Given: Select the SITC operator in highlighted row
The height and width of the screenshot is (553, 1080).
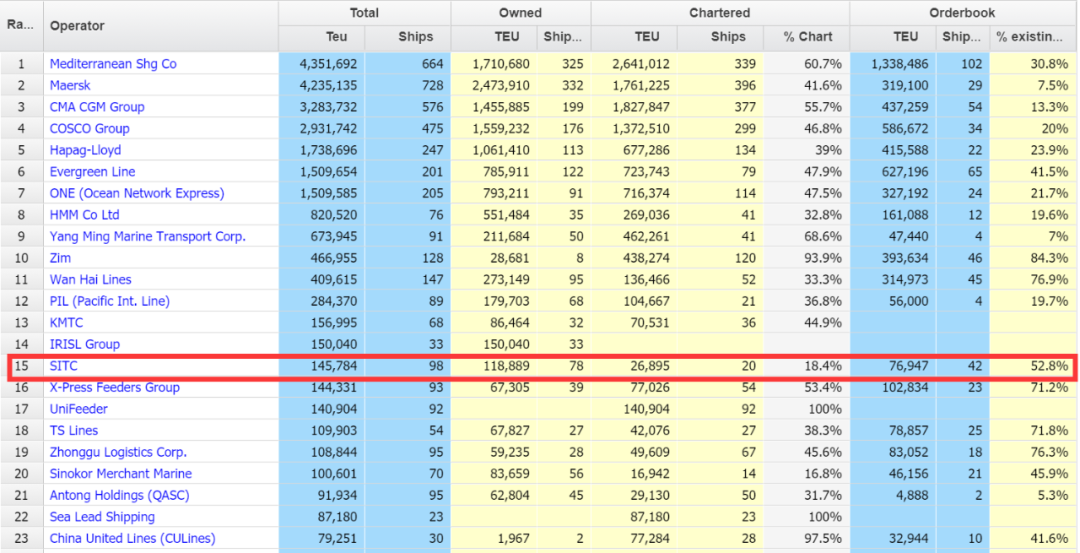Looking at the screenshot, I should 63,366.
